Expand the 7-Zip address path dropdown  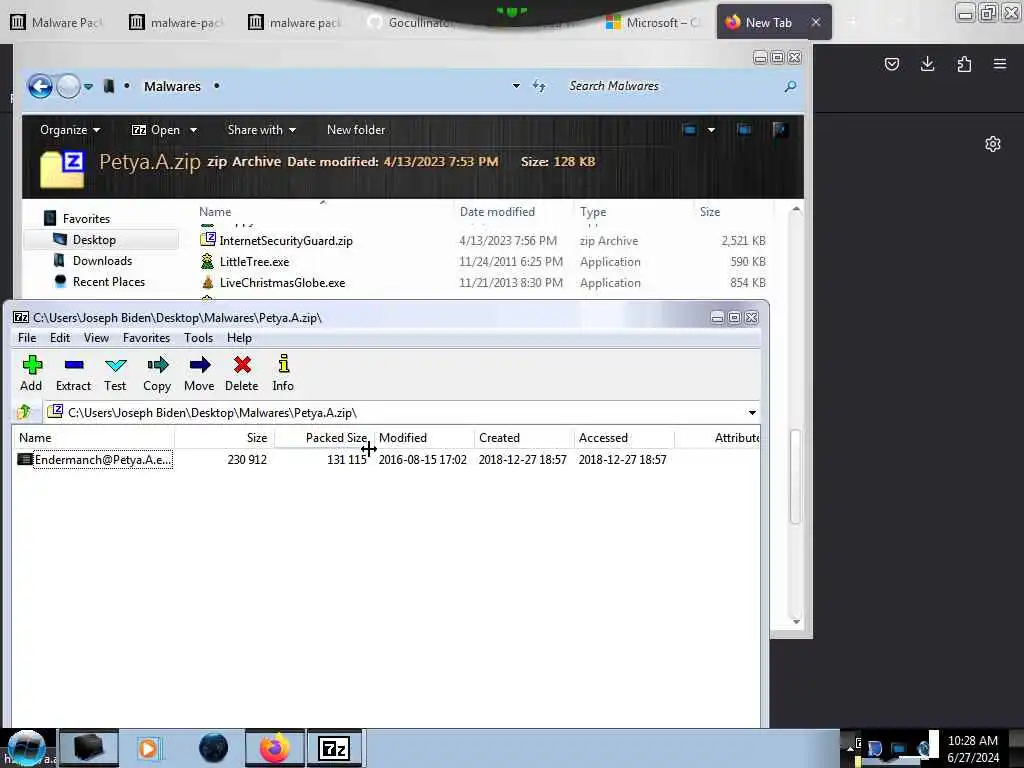[752, 413]
